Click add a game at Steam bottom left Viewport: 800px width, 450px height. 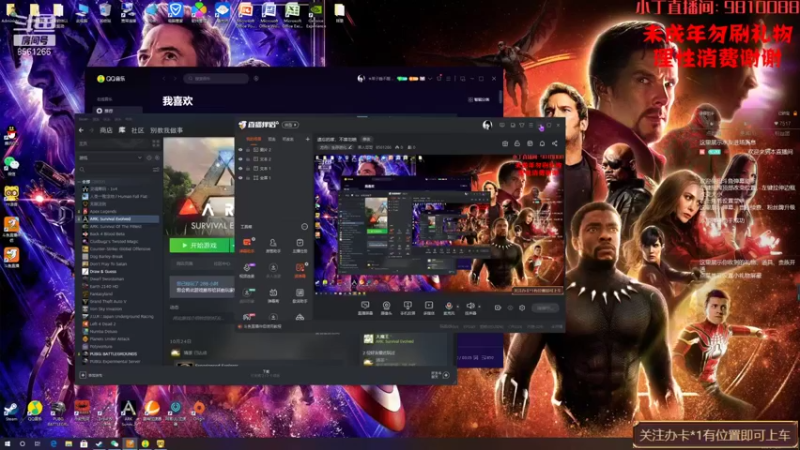[91, 376]
